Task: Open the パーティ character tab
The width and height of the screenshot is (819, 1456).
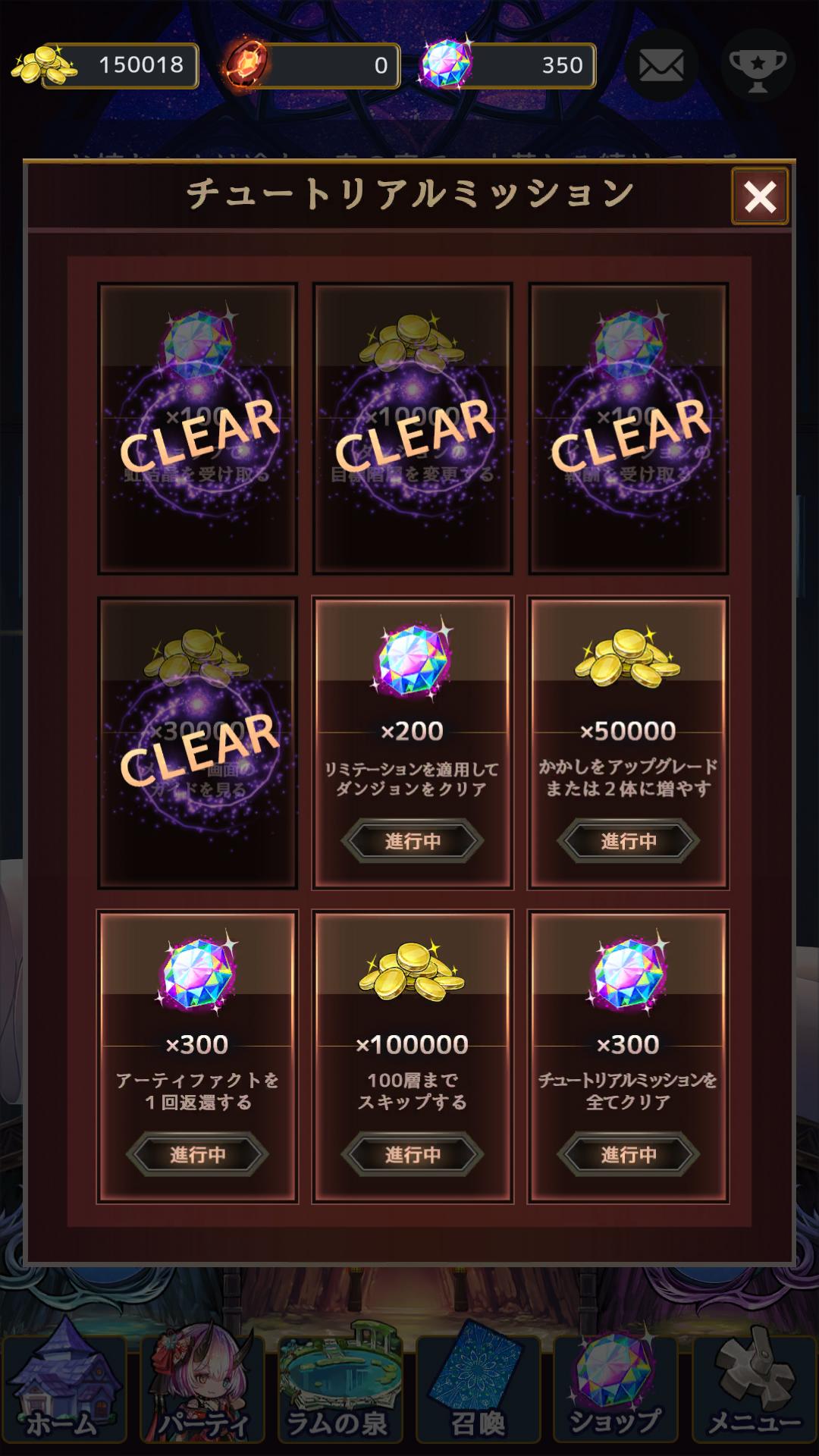Action: (x=202, y=1390)
